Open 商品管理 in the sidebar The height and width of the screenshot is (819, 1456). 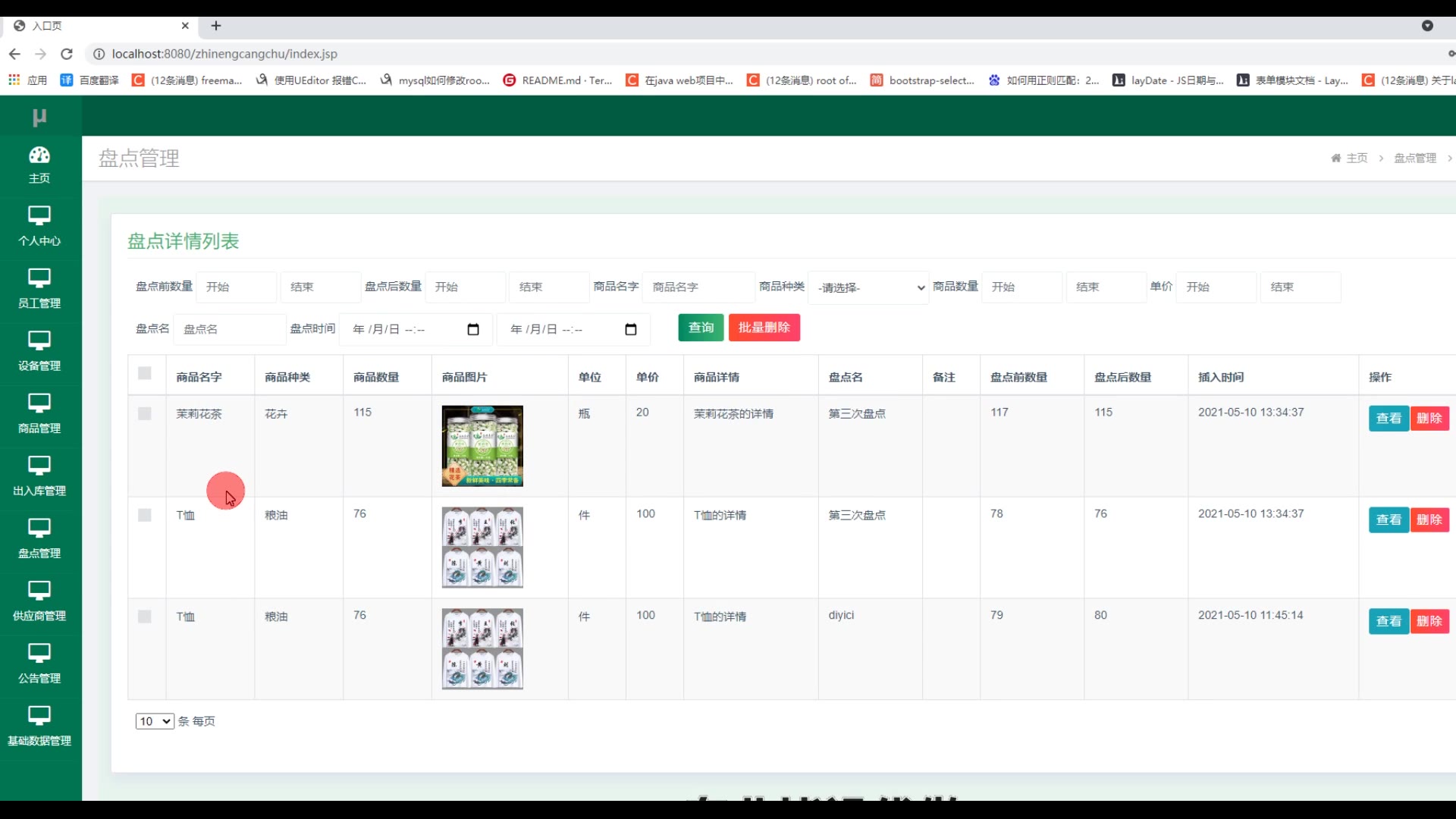(39, 414)
